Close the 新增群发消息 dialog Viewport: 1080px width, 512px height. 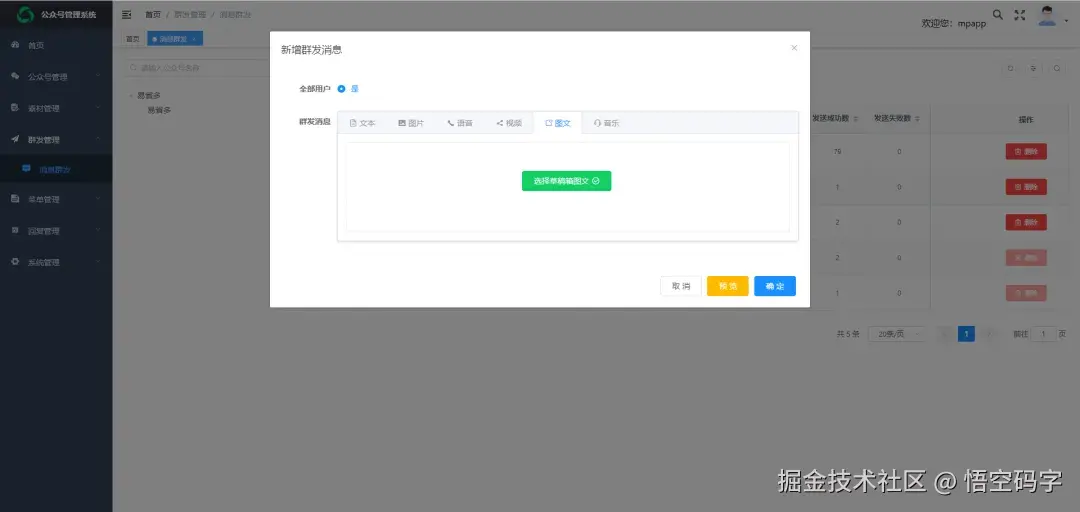coord(794,48)
